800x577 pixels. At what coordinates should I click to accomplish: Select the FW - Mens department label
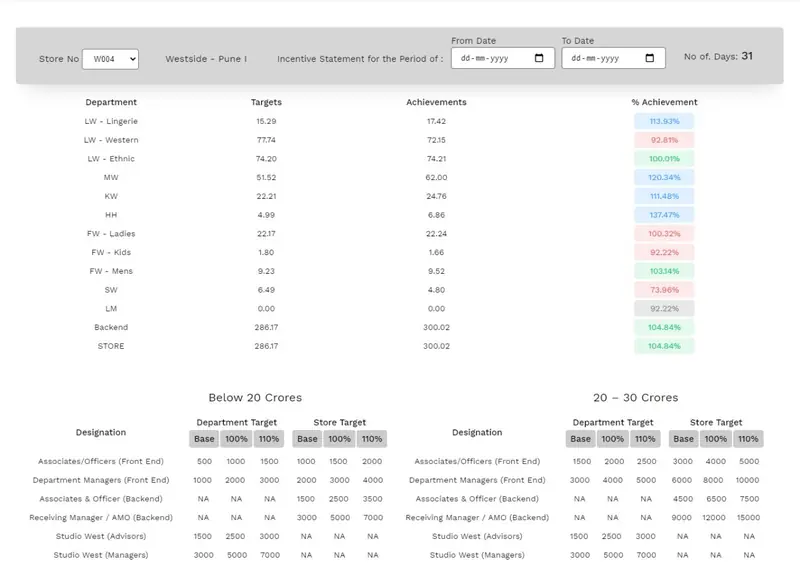[x=111, y=271]
